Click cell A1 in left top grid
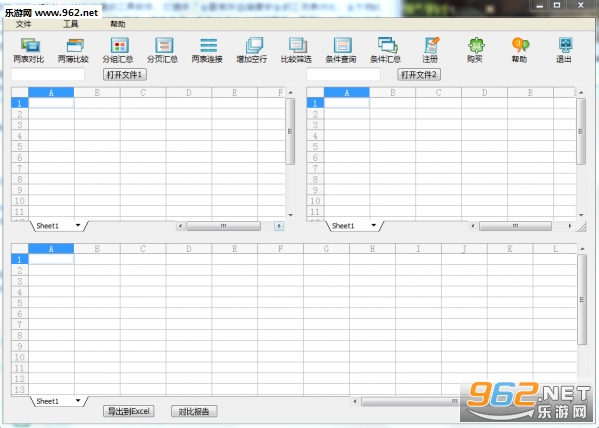599x428 pixels. 51,103
